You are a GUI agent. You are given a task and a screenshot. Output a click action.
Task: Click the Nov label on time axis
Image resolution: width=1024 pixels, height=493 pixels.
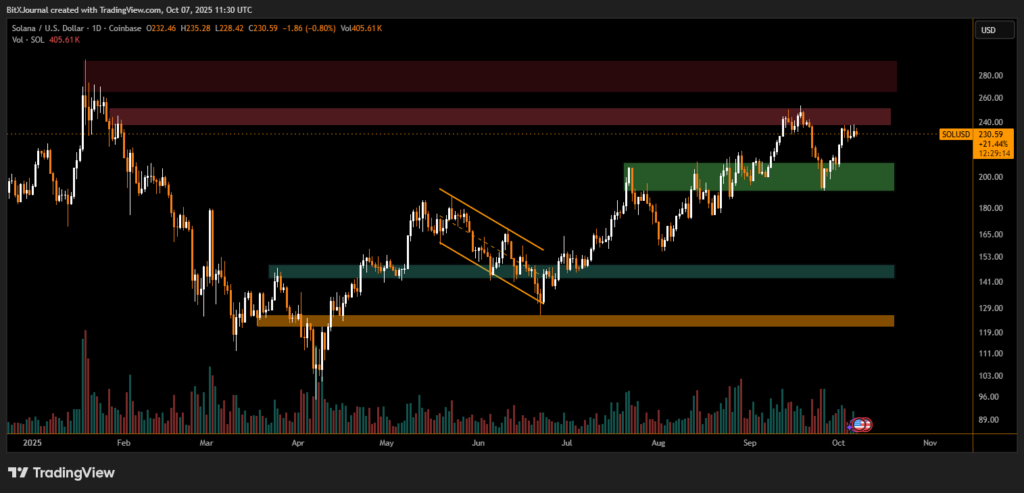pos(929,441)
